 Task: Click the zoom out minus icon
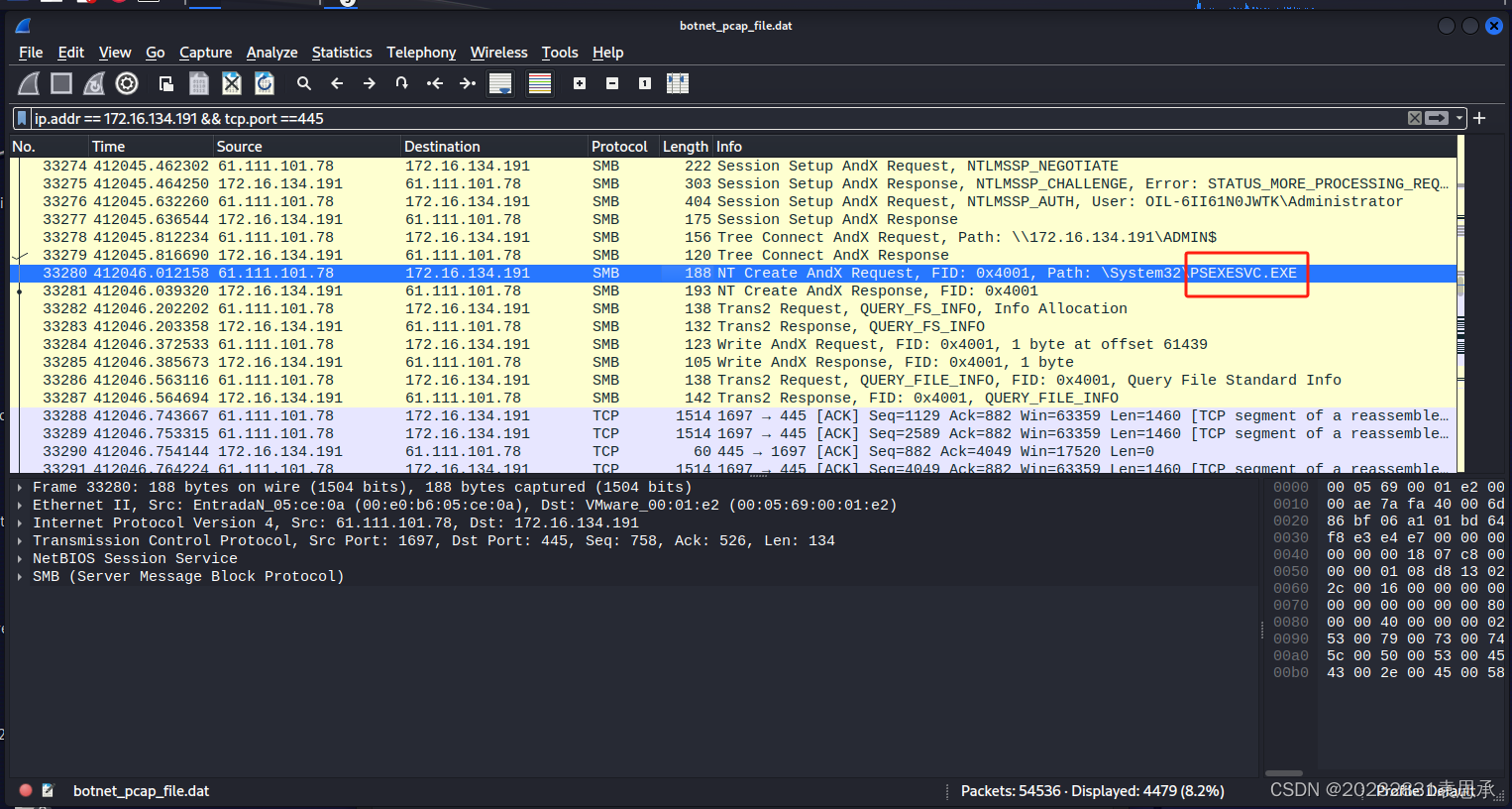point(612,84)
